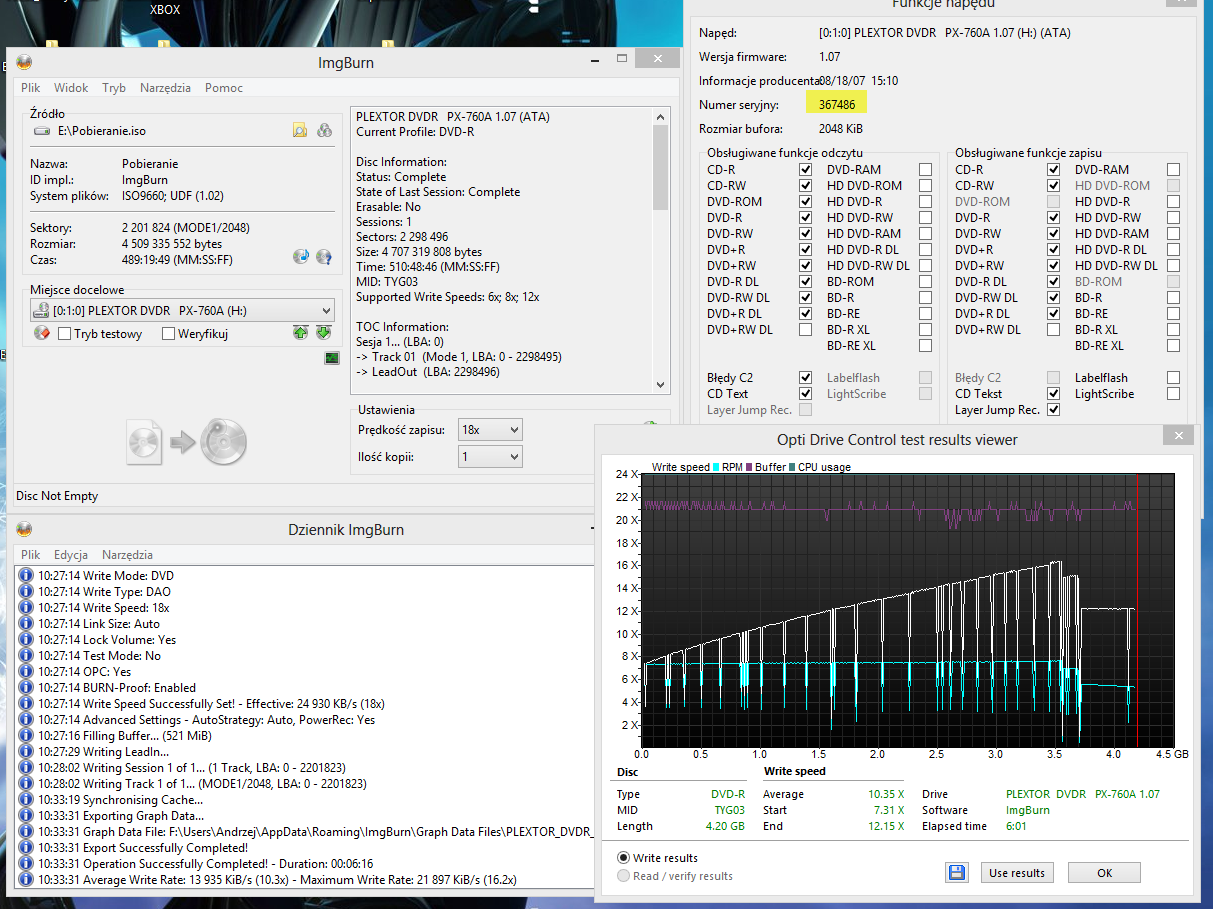1213x909 pixels.
Task: Click the Dziennik ImgBurn window app icon
Action: [24, 530]
